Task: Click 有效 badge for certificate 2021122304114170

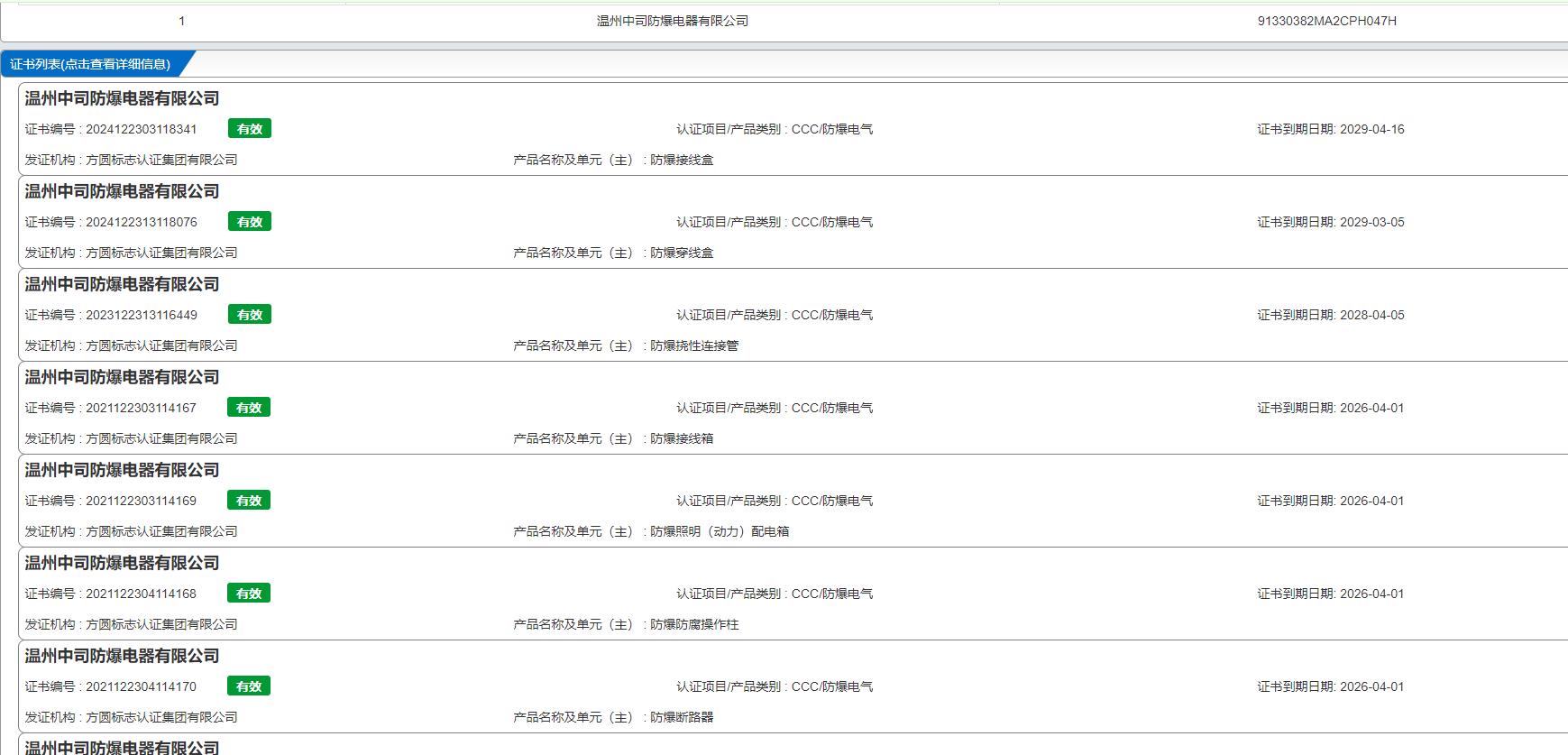Action: point(249,686)
